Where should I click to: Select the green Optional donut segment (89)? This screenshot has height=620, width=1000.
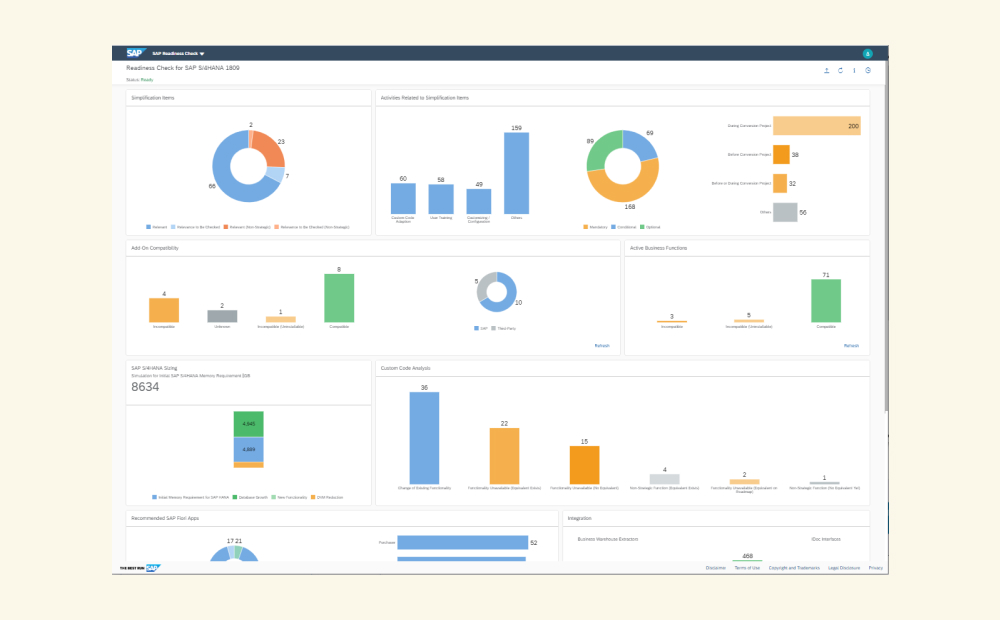[599, 148]
